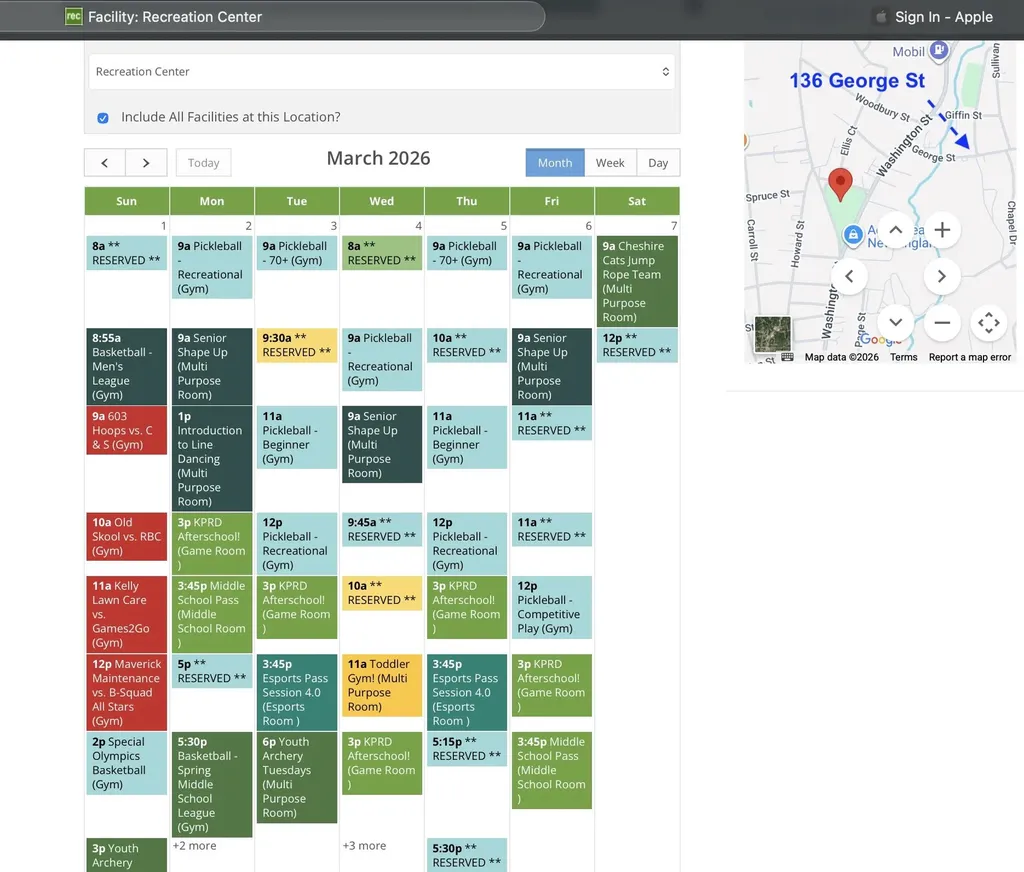Screen dimensions: 1024x872
Task: Select the Month view button
Action: pyautogui.click(x=555, y=163)
